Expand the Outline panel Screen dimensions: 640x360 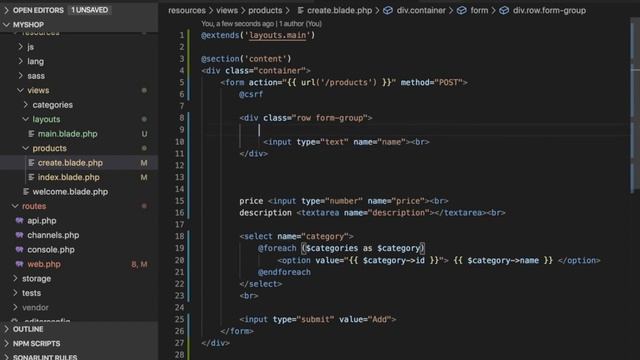[x=28, y=329]
